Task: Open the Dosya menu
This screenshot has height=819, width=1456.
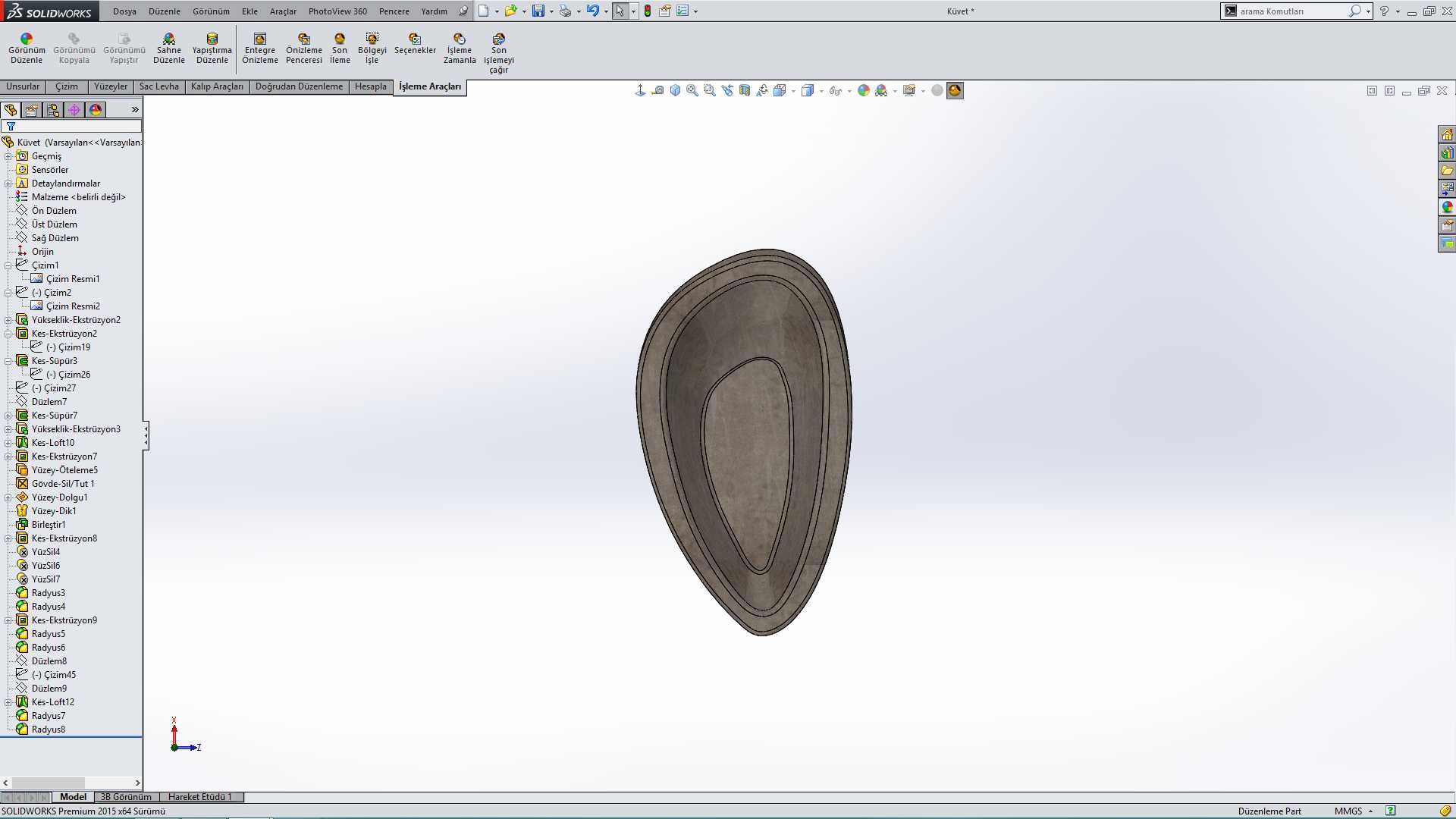Action: coord(124,11)
